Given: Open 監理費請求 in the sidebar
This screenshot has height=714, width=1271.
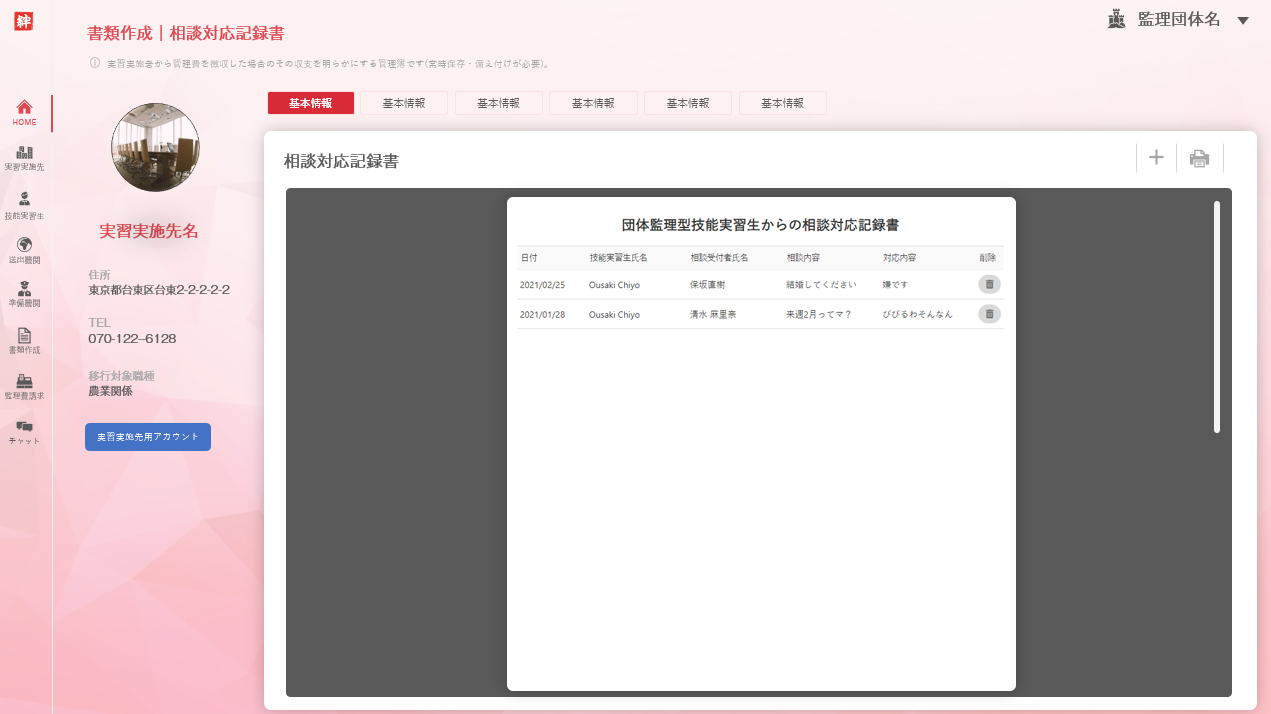Looking at the screenshot, I should click(x=25, y=386).
